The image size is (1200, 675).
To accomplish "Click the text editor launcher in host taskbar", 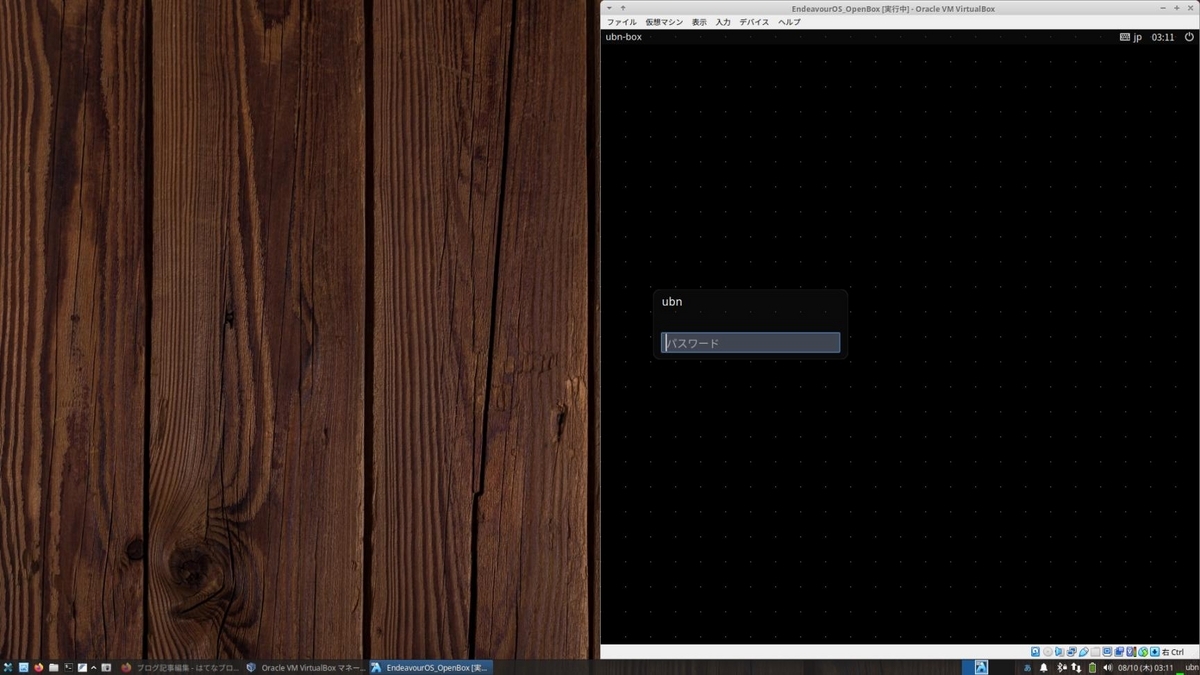I will click(82, 667).
